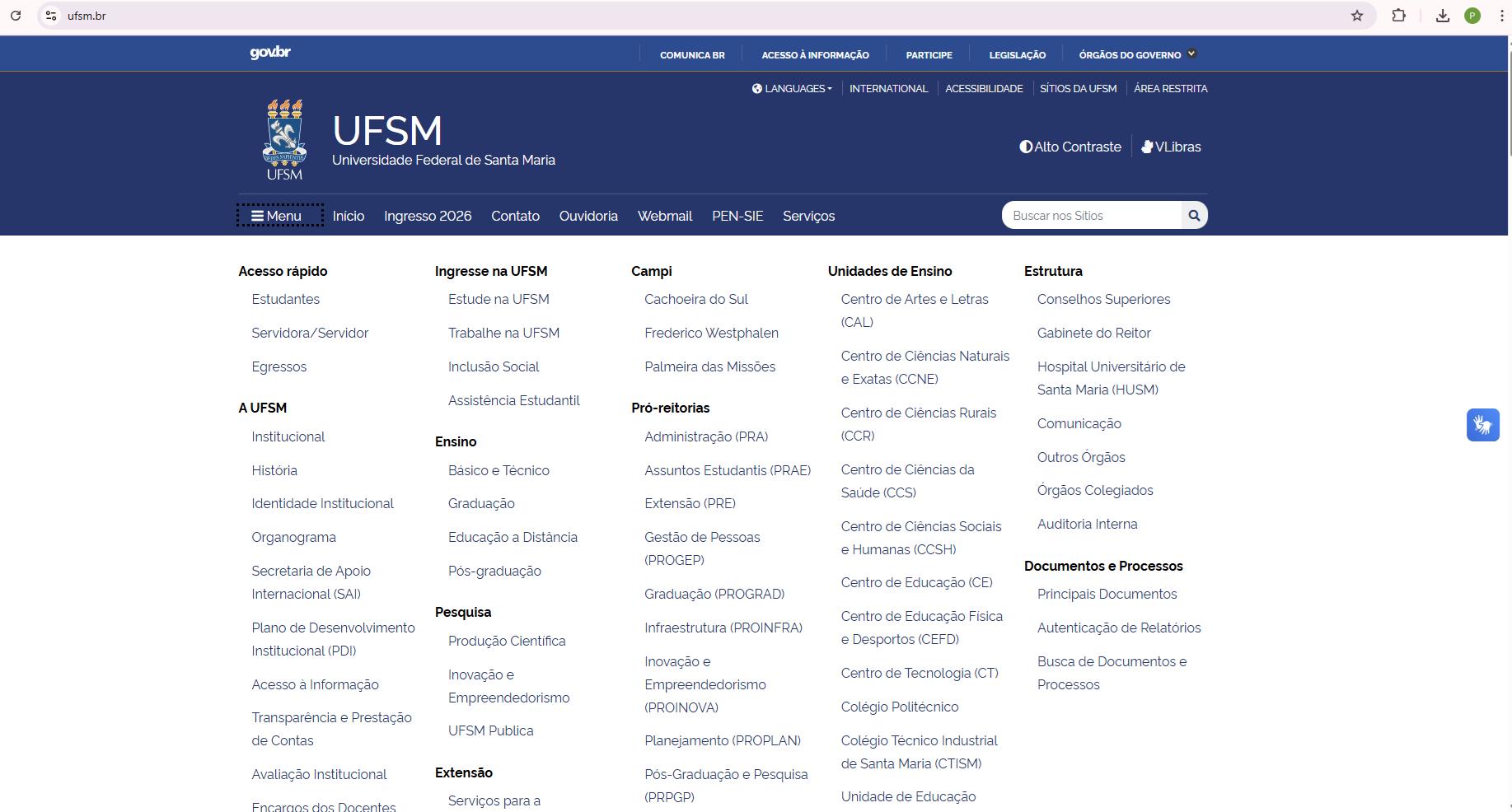Click the gov.br logo
1512x812 pixels.
tap(270, 53)
